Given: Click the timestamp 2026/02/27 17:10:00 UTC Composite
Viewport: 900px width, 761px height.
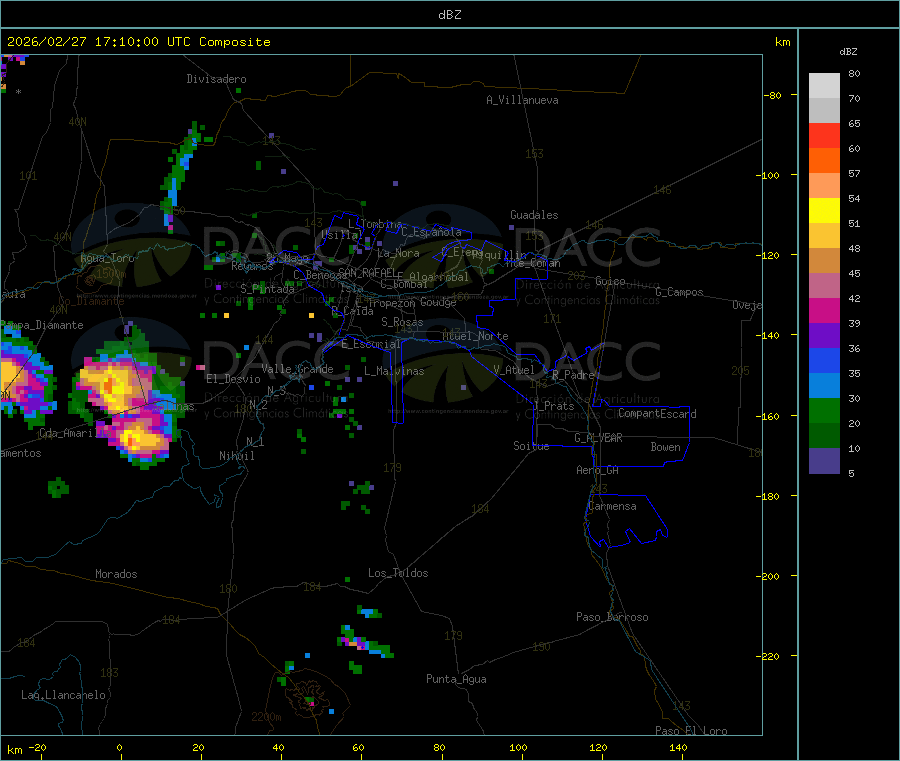Looking at the screenshot, I should [138, 42].
